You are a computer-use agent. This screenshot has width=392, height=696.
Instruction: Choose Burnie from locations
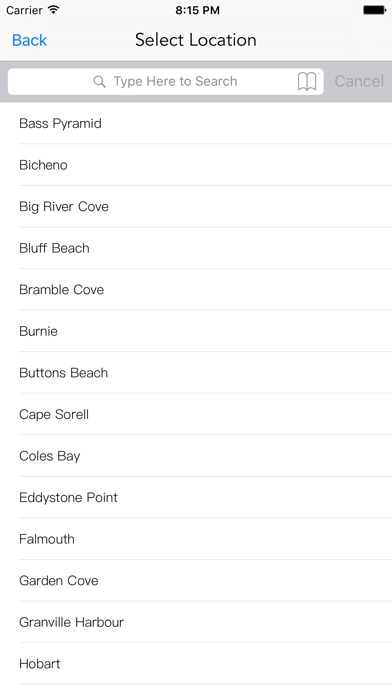coord(196,331)
